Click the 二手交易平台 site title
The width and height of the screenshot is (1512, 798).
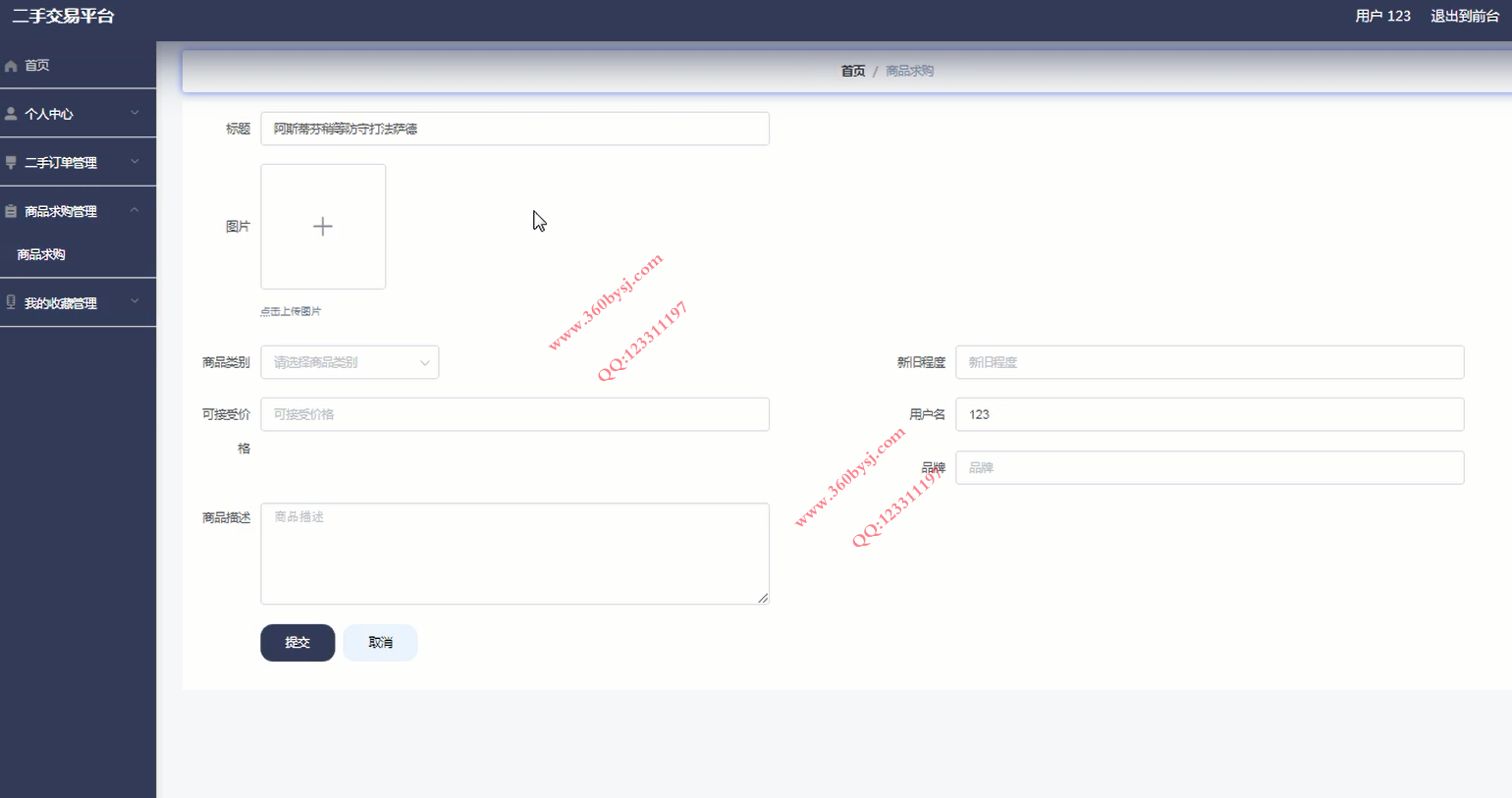pos(64,17)
